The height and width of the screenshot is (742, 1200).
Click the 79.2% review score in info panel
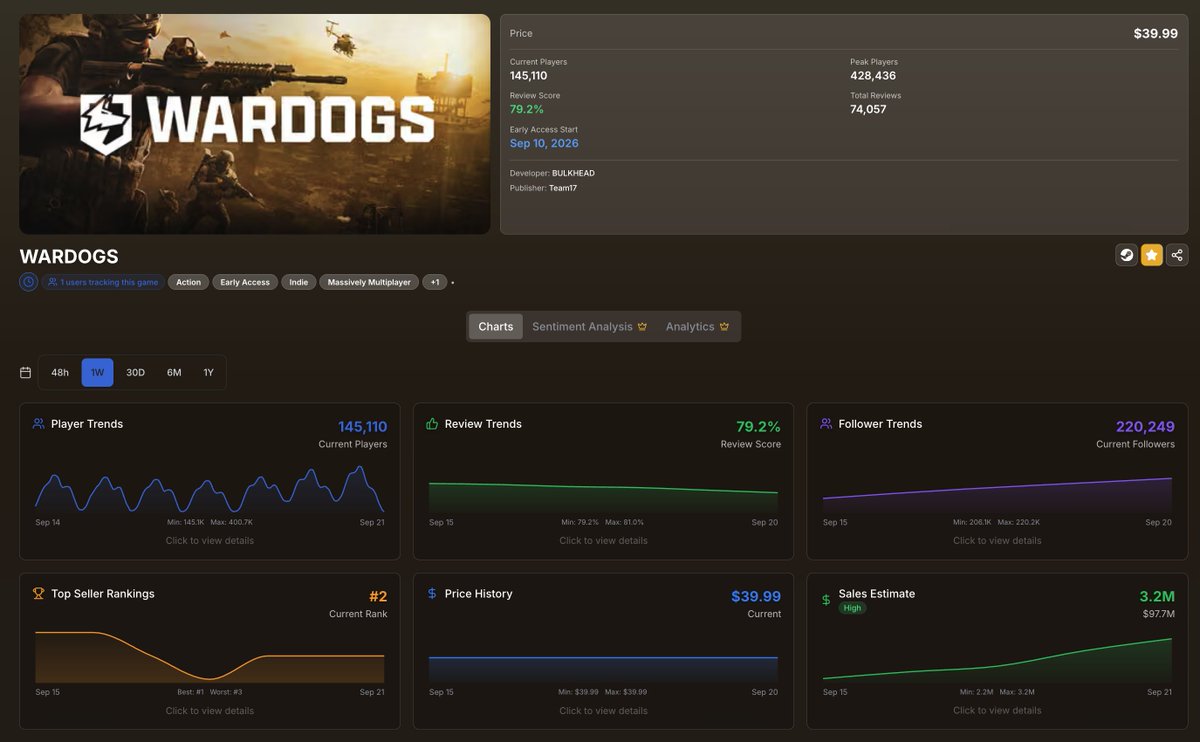pos(527,109)
